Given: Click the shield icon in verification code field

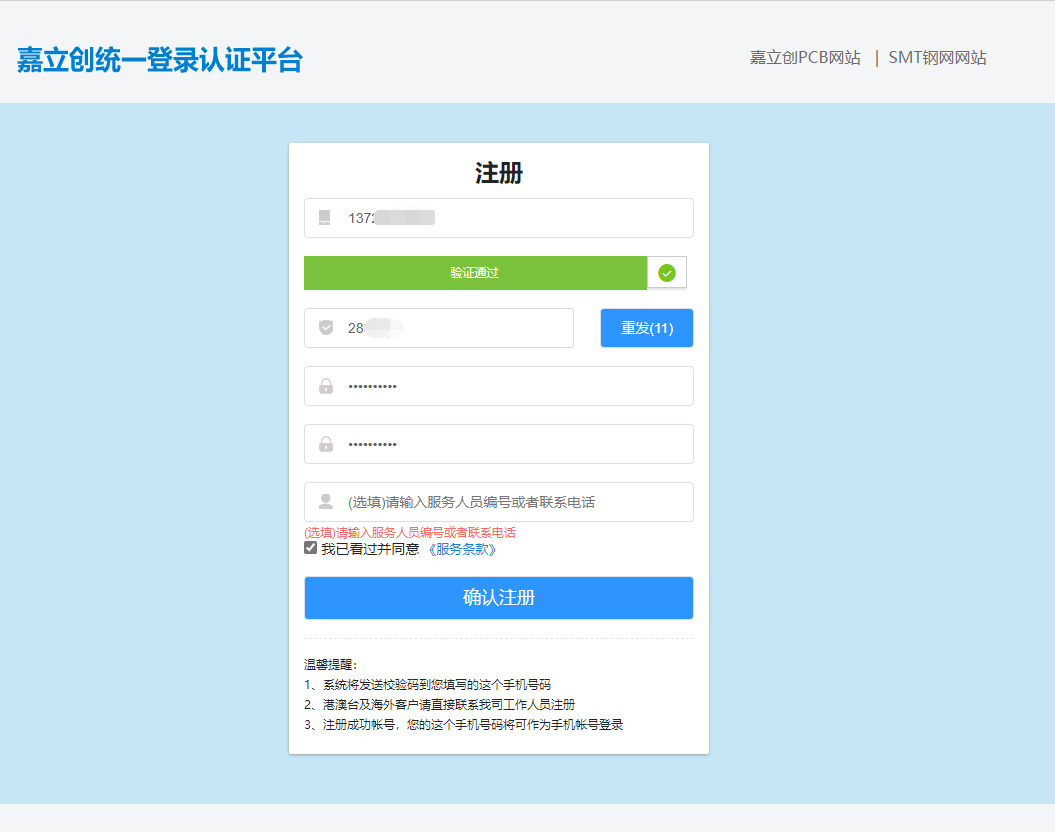Looking at the screenshot, I should pyautogui.click(x=326, y=328).
